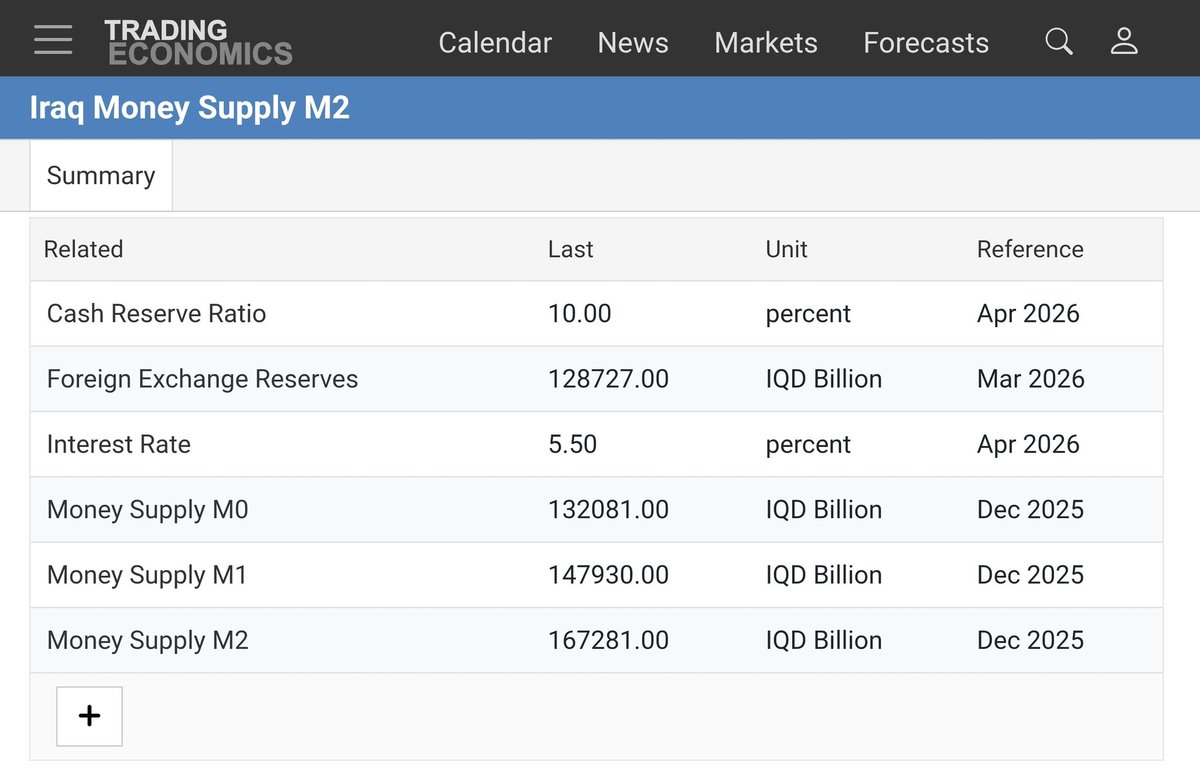Click the Interest Rate link
The height and width of the screenshot is (775, 1200).
(119, 444)
